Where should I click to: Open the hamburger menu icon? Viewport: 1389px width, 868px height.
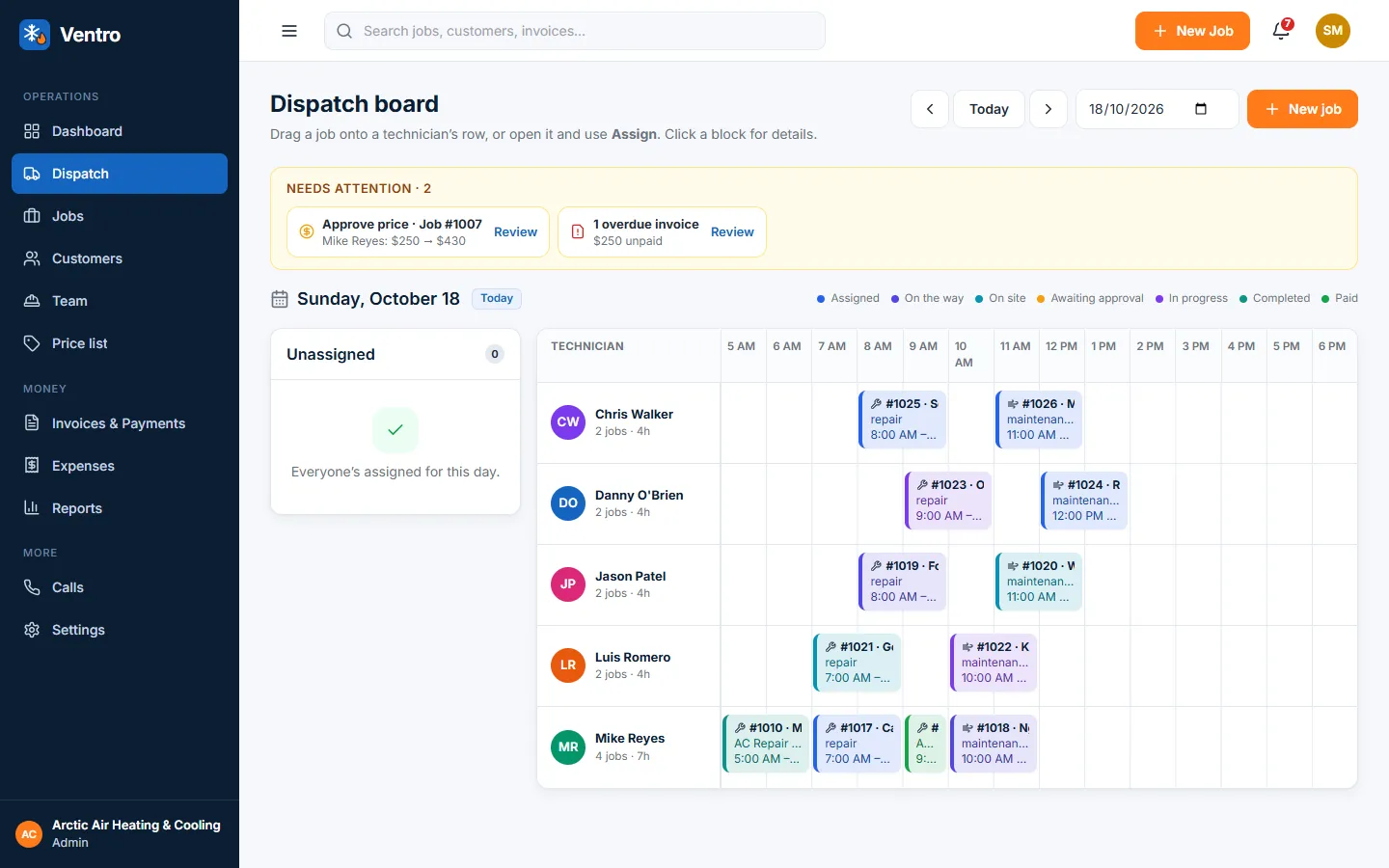(x=289, y=31)
